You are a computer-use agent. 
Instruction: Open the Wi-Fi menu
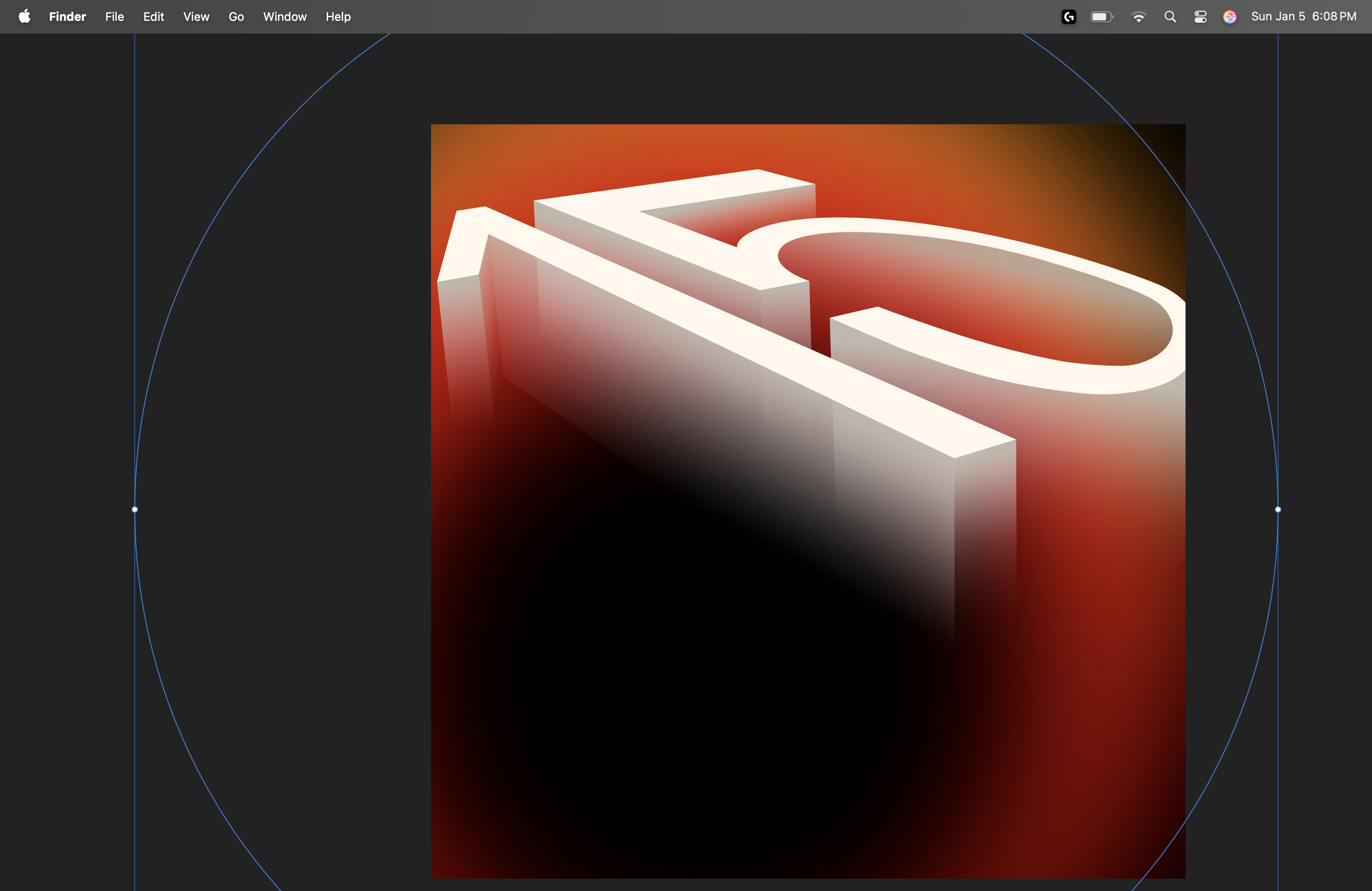(1138, 17)
